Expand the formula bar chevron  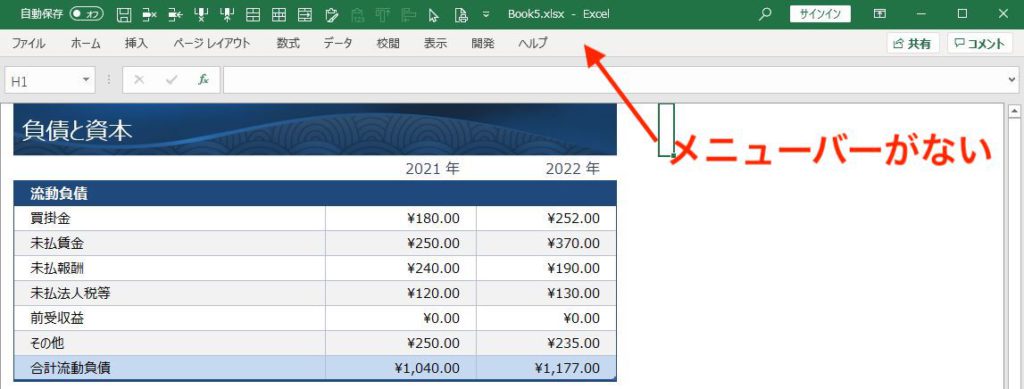point(1012,80)
